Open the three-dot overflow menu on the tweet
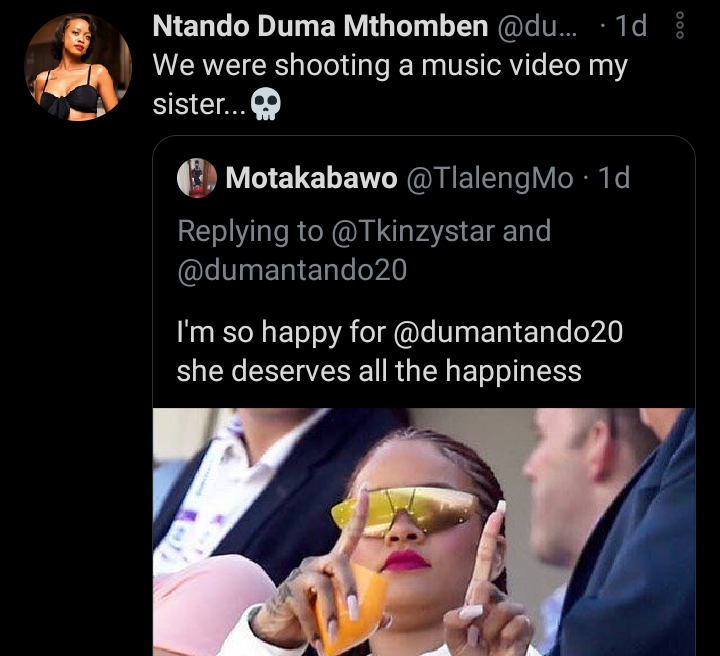Image resolution: width=720 pixels, height=656 pixels. 680,26
